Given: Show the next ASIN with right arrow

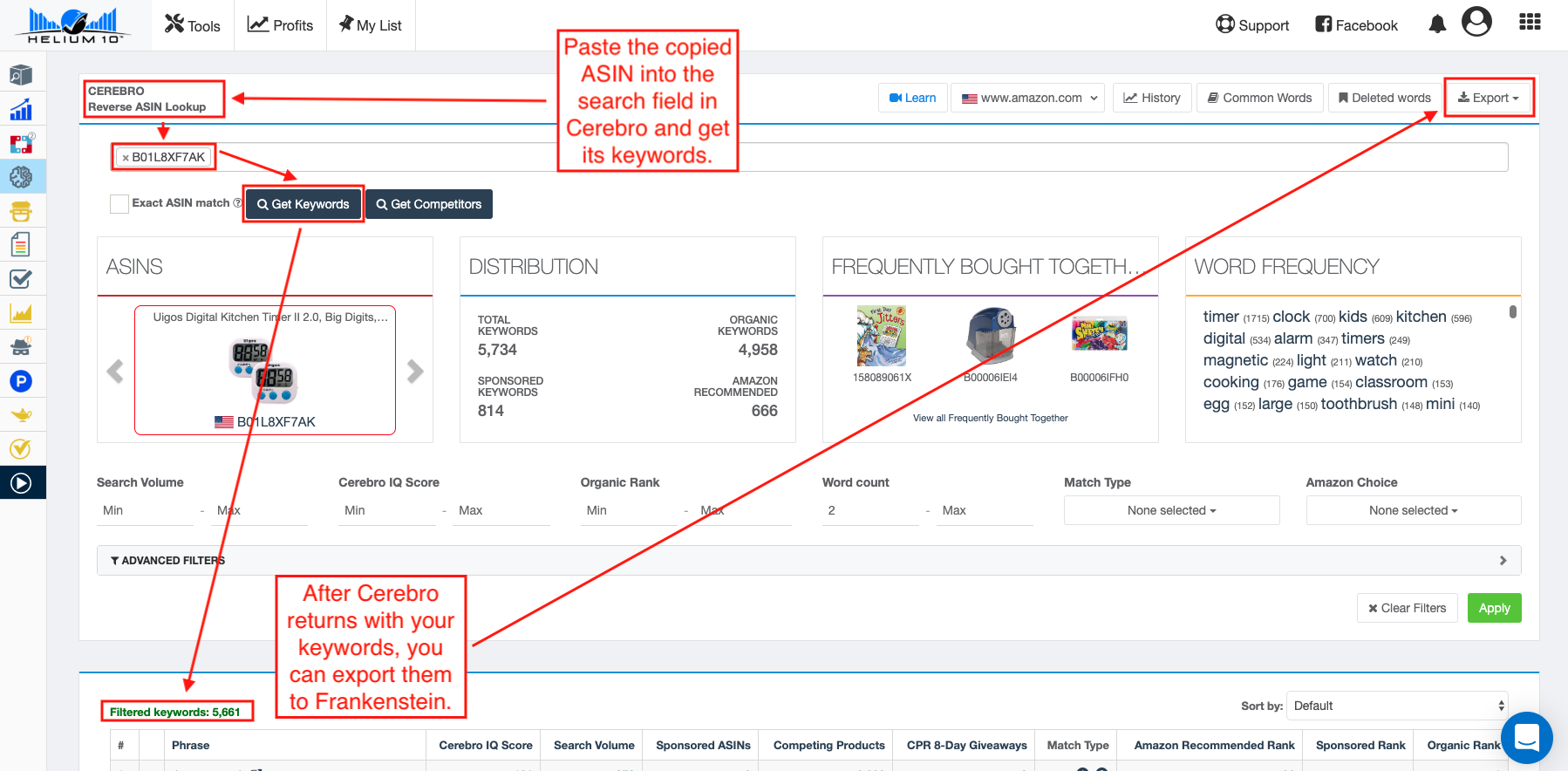Looking at the screenshot, I should point(415,372).
